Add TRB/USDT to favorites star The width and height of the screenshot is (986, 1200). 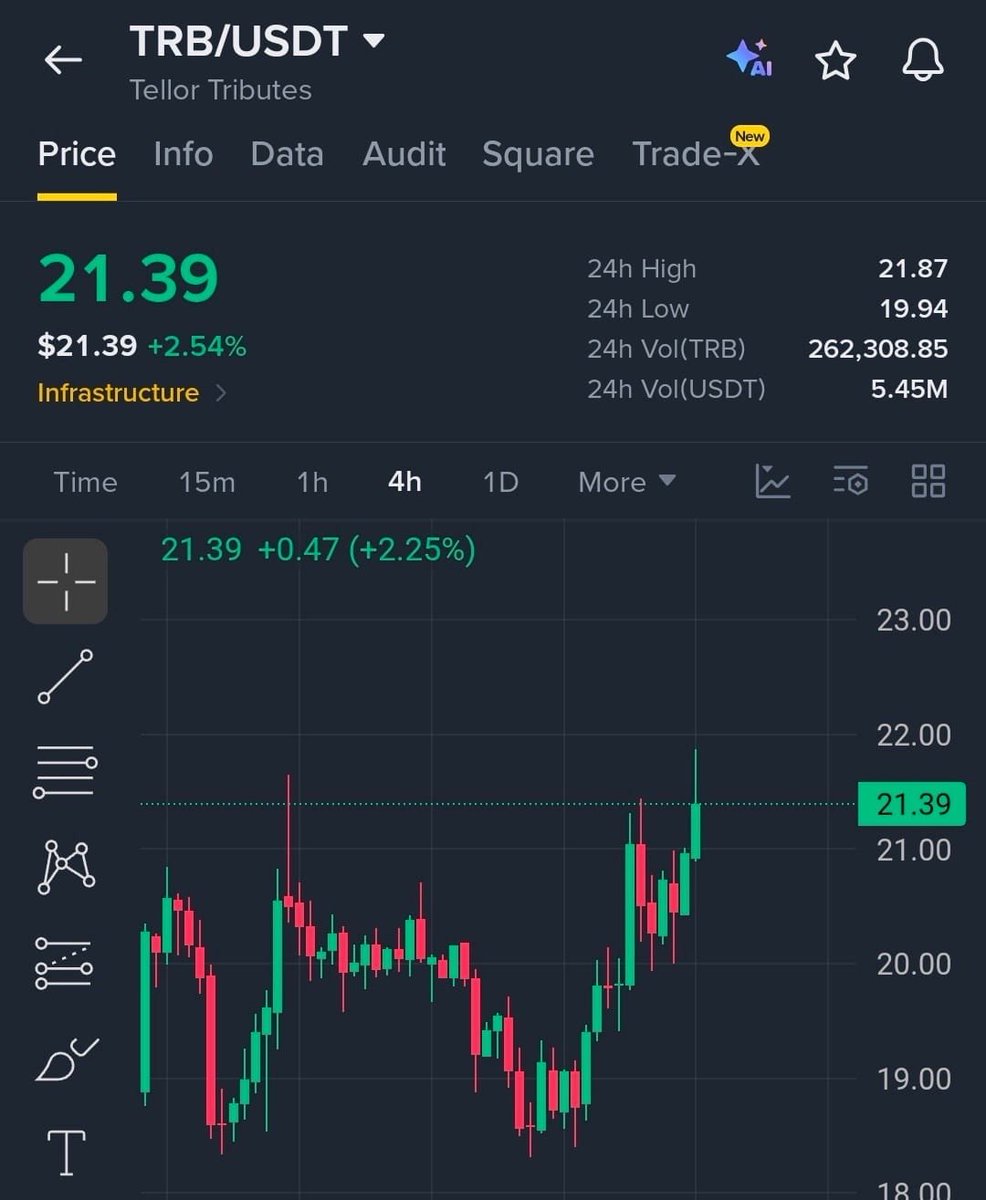836,61
